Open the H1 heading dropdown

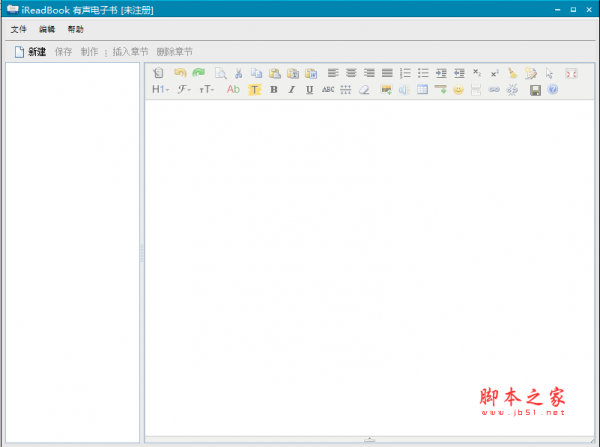[x=160, y=90]
